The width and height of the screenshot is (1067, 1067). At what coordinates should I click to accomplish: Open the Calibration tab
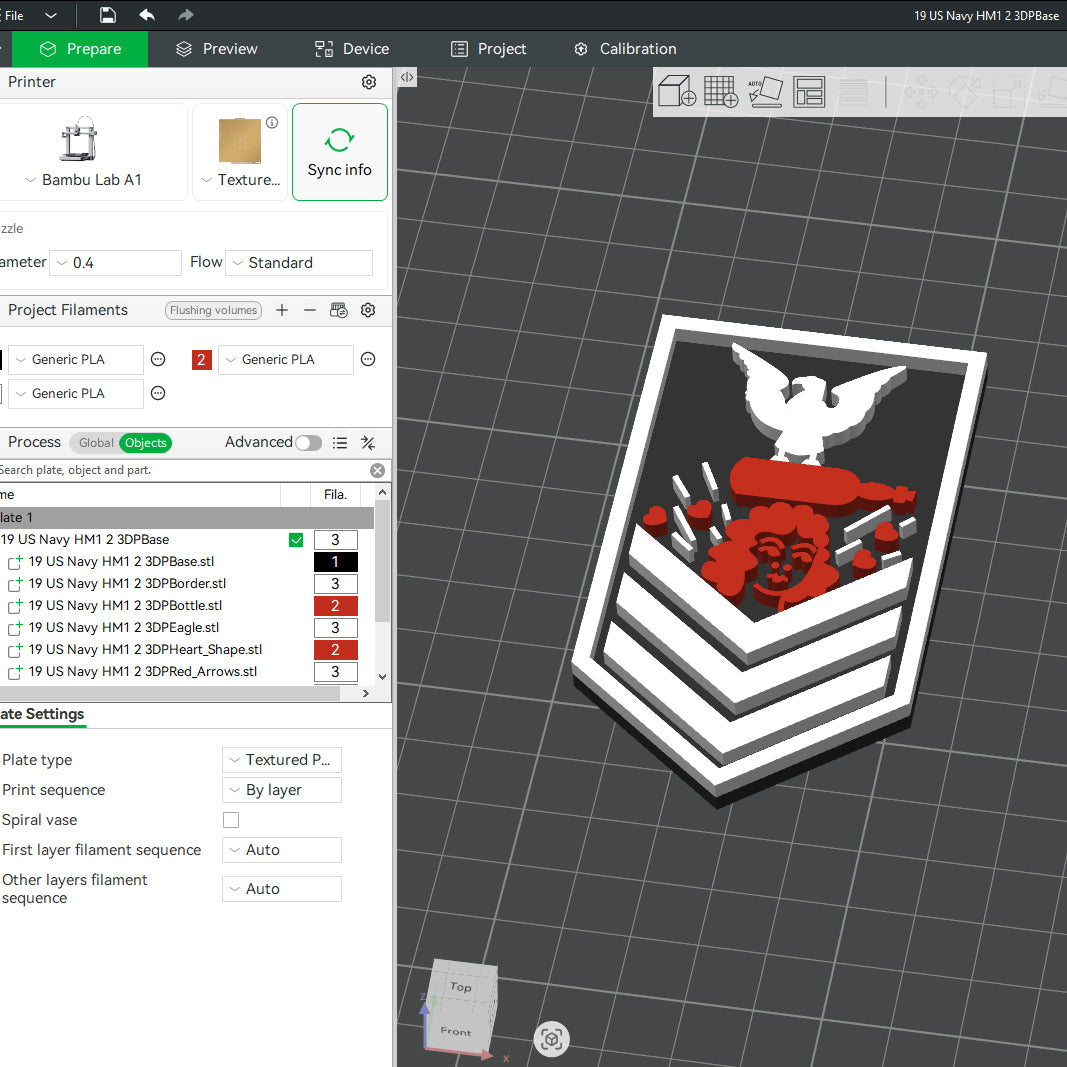pyautogui.click(x=625, y=49)
